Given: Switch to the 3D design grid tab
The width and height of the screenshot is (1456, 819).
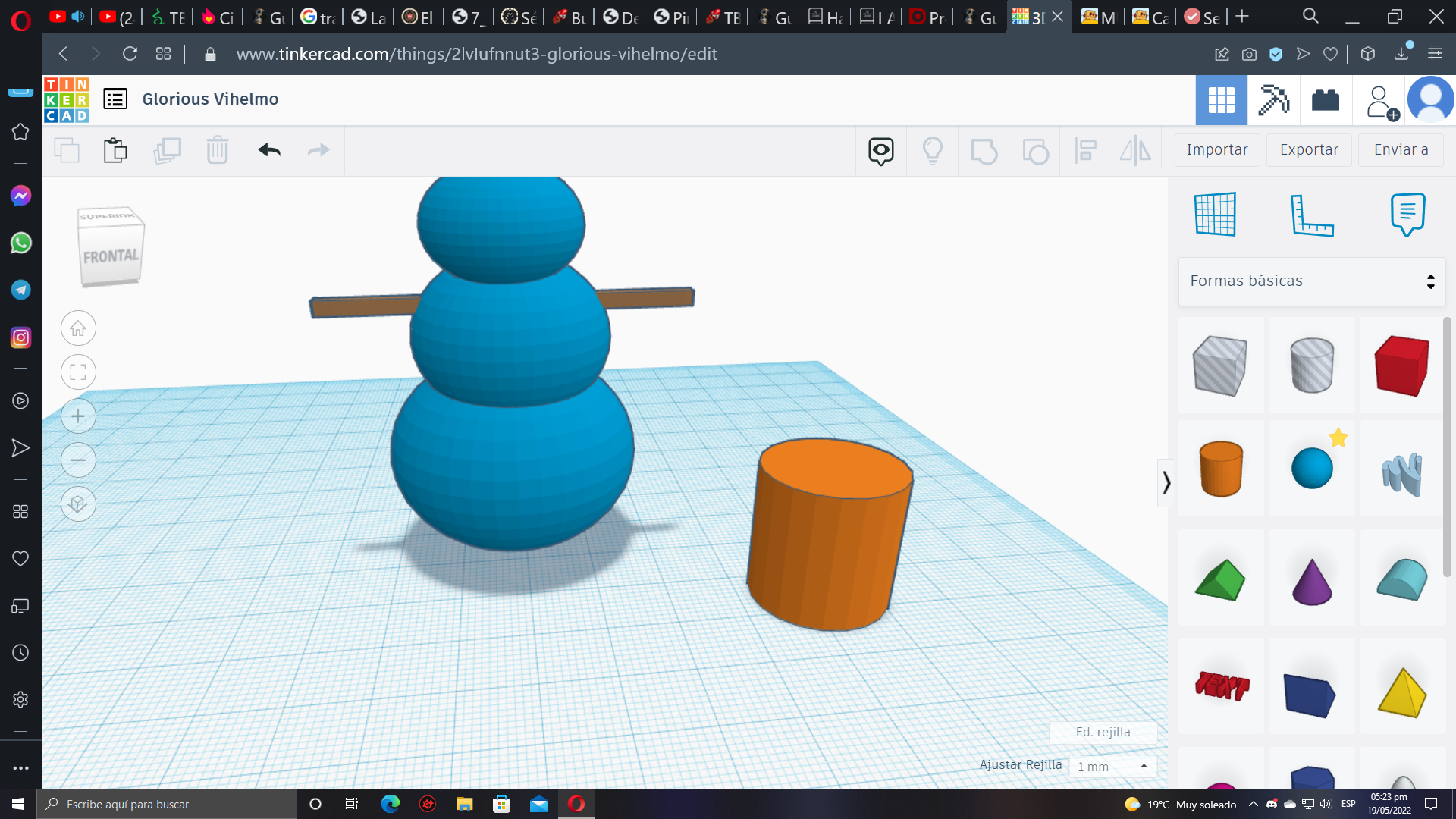Looking at the screenshot, I should pyautogui.click(x=1221, y=100).
